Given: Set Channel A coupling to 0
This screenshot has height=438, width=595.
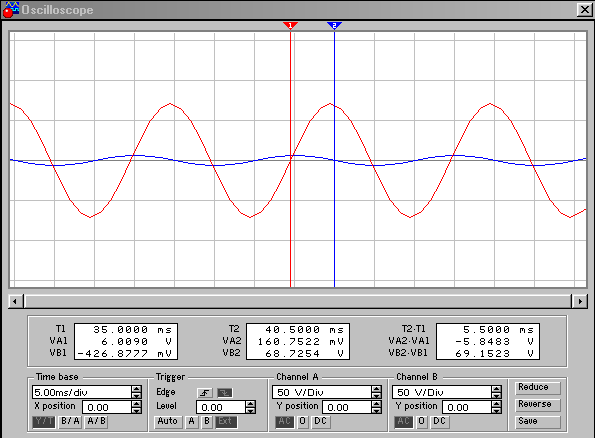Looking at the screenshot, I should 302,421.
